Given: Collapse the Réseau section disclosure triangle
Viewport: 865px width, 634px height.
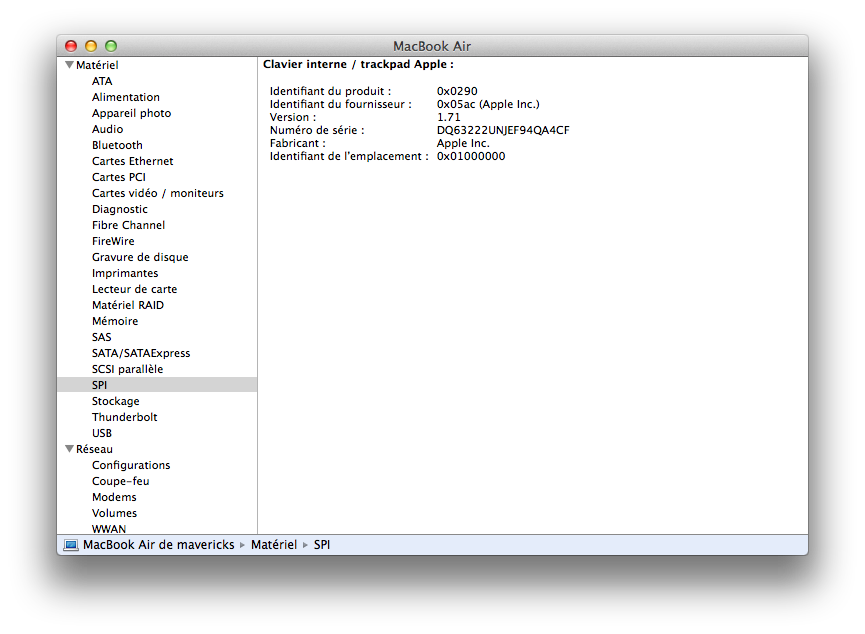Looking at the screenshot, I should [69, 449].
